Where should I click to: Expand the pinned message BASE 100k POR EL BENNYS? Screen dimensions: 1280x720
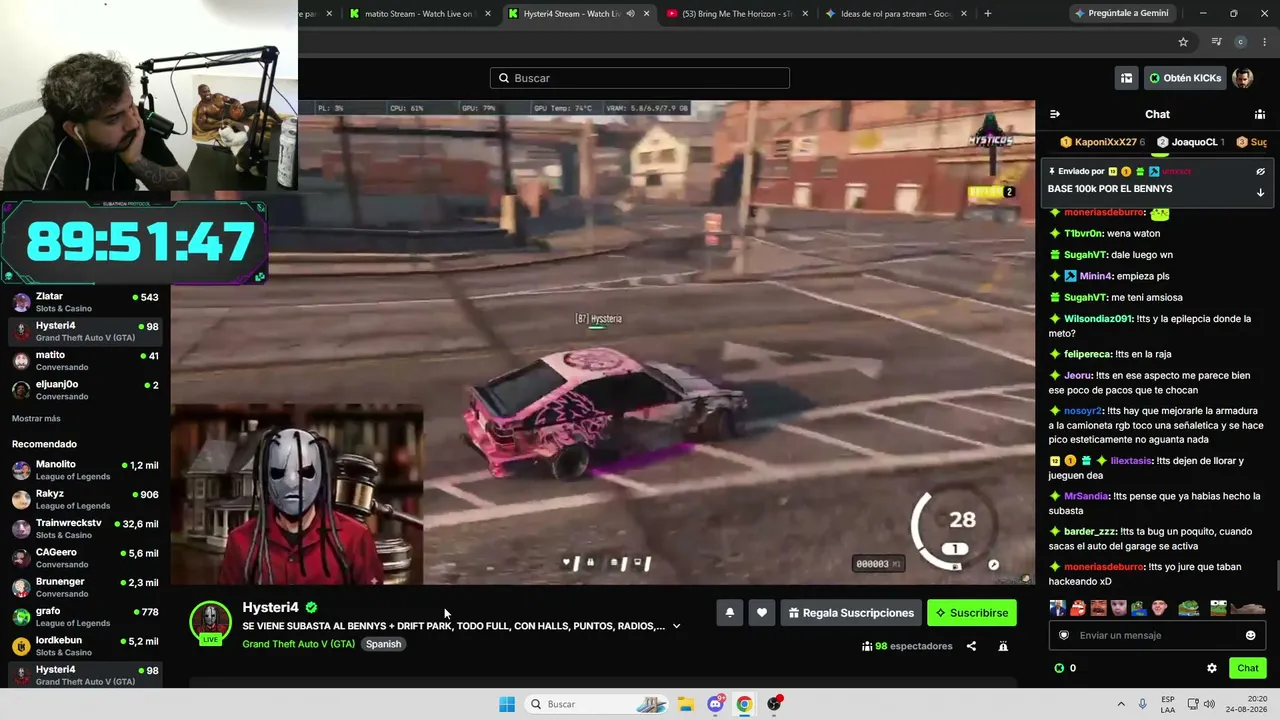coord(1260,192)
